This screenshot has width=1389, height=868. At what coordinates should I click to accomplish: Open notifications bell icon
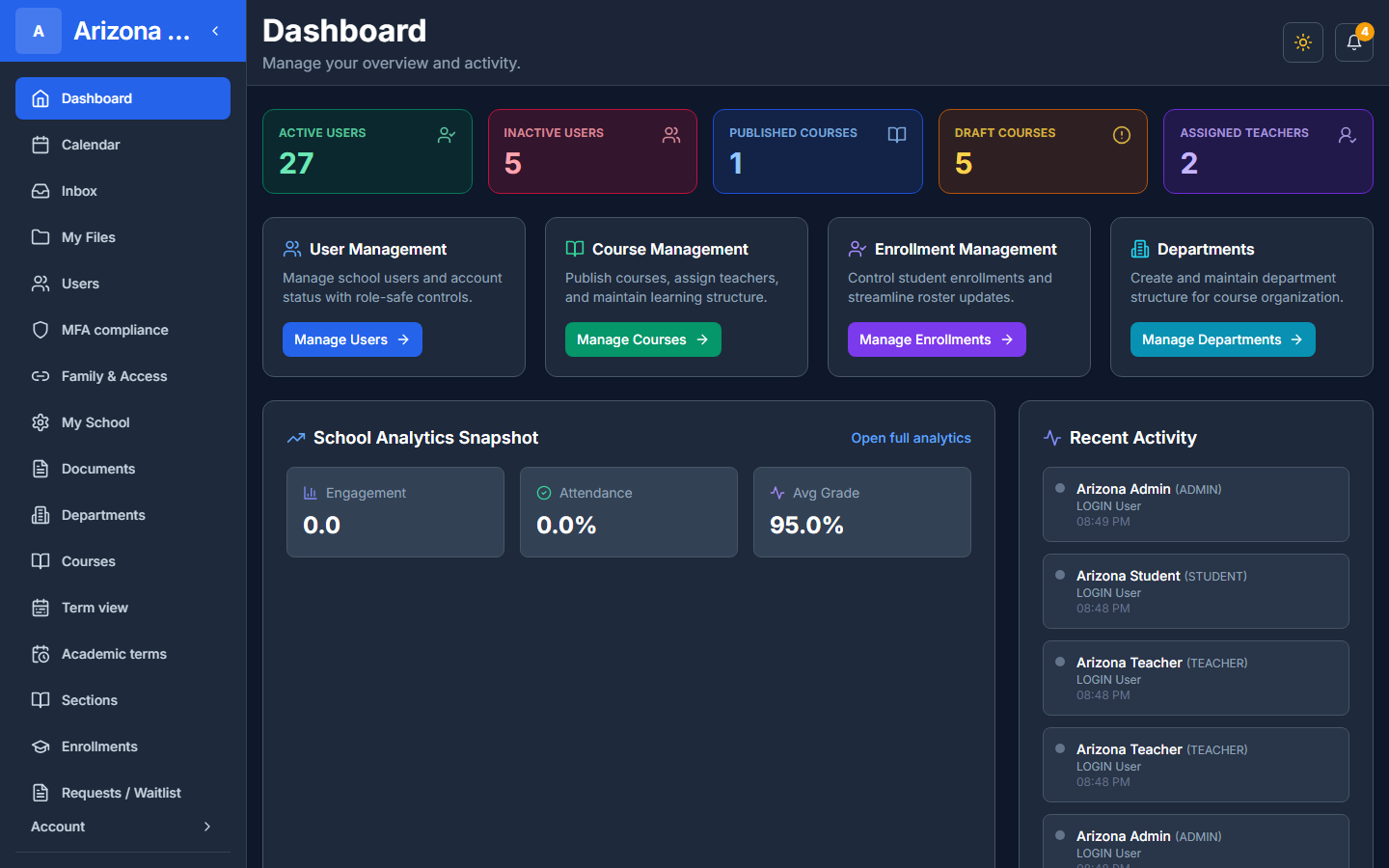[1354, 42]
